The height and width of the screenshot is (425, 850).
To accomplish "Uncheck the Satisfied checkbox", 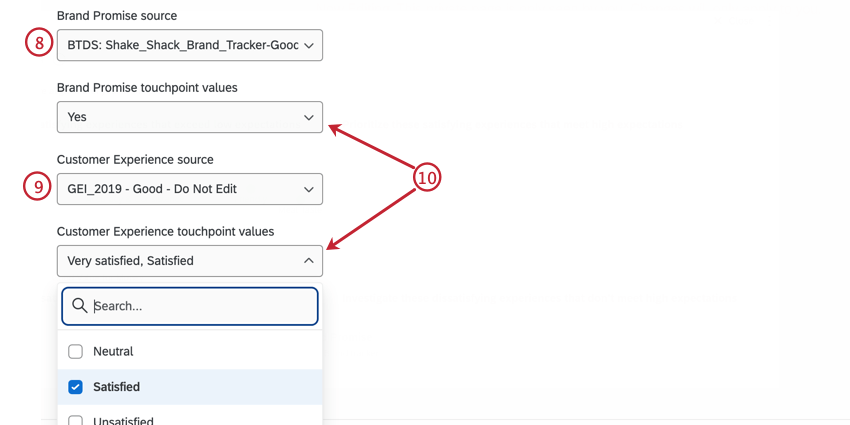I will [75, 387].
